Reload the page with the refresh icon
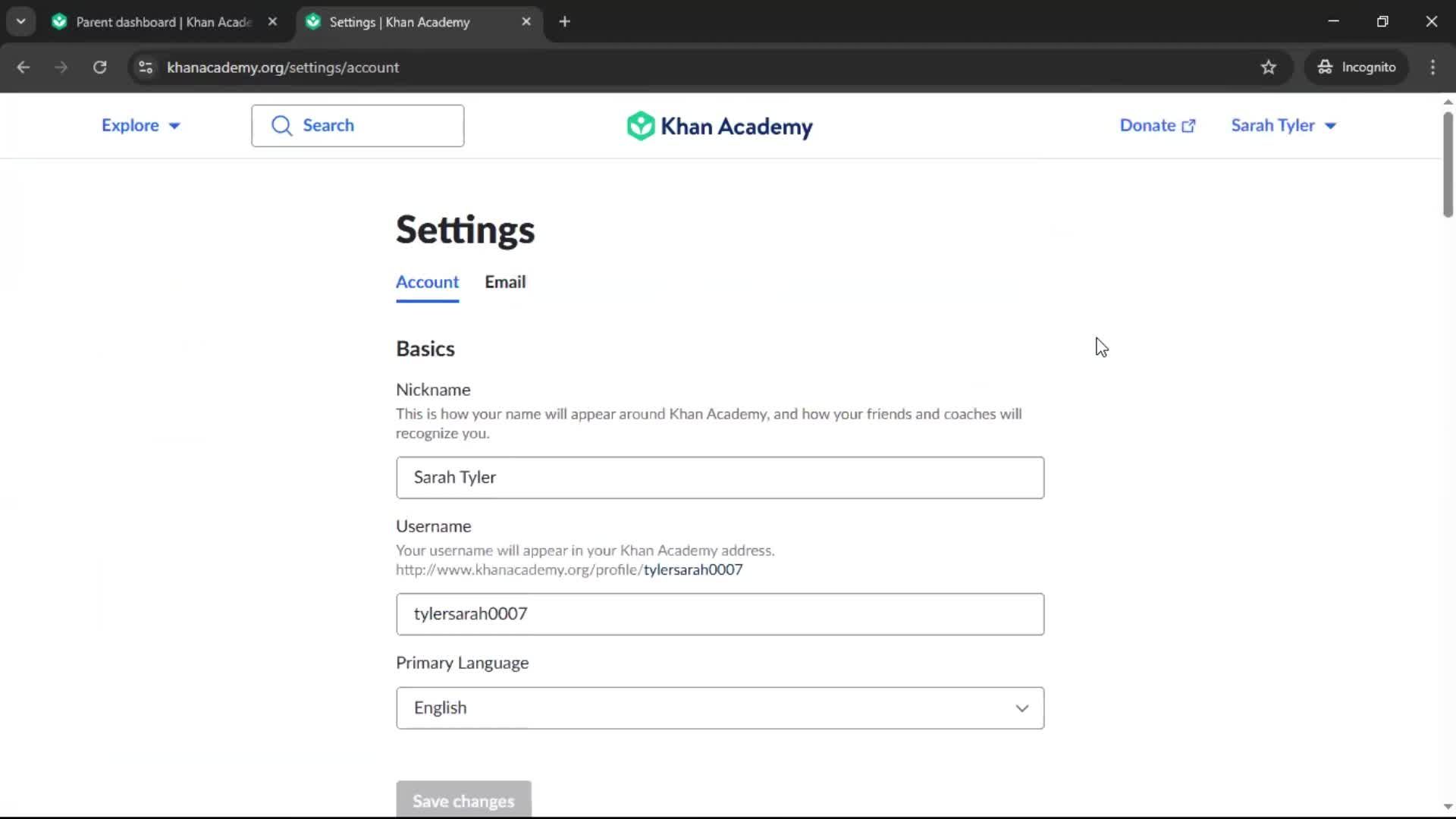 (99, 67)
